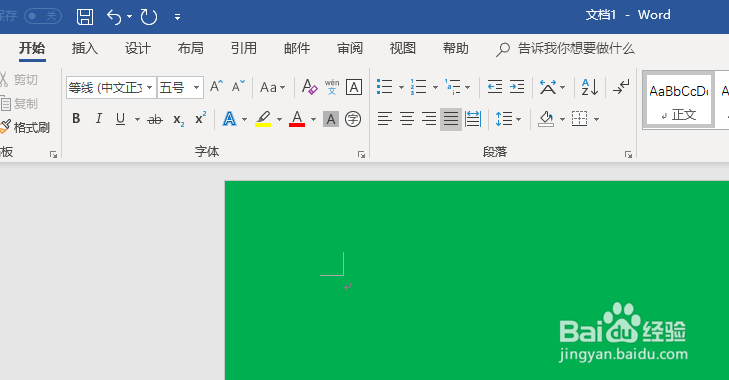Screen dimensions: 729x380
Task: Open the clipboard pane dialog launcher
Action: click(x=53, y=154)
